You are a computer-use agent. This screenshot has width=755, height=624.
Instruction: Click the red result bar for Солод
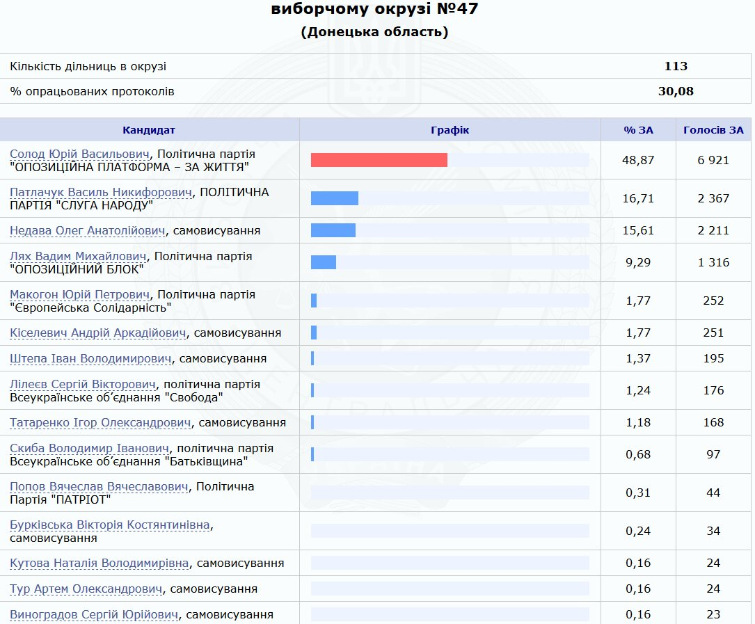pyautogui.click(x=378, y=160)
